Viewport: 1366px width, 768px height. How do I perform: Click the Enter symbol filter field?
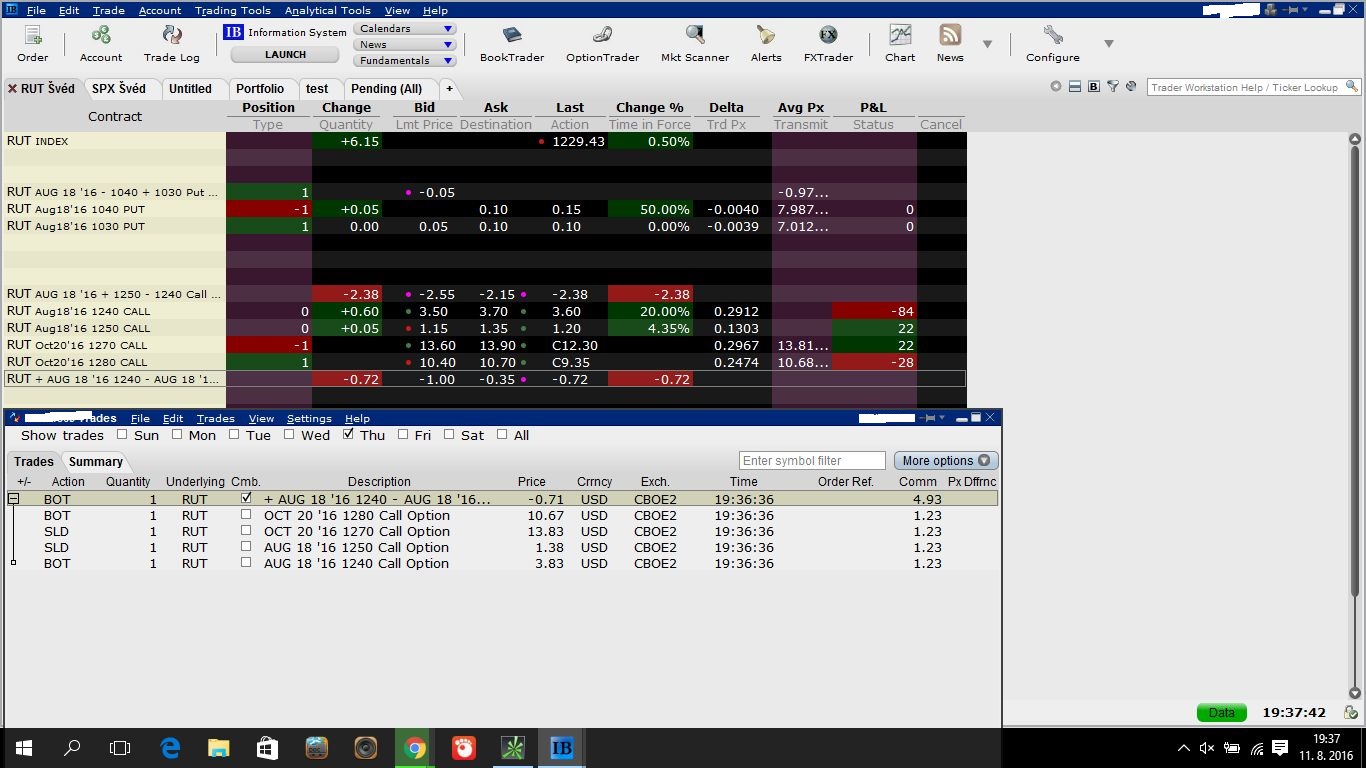click(812, 461)
